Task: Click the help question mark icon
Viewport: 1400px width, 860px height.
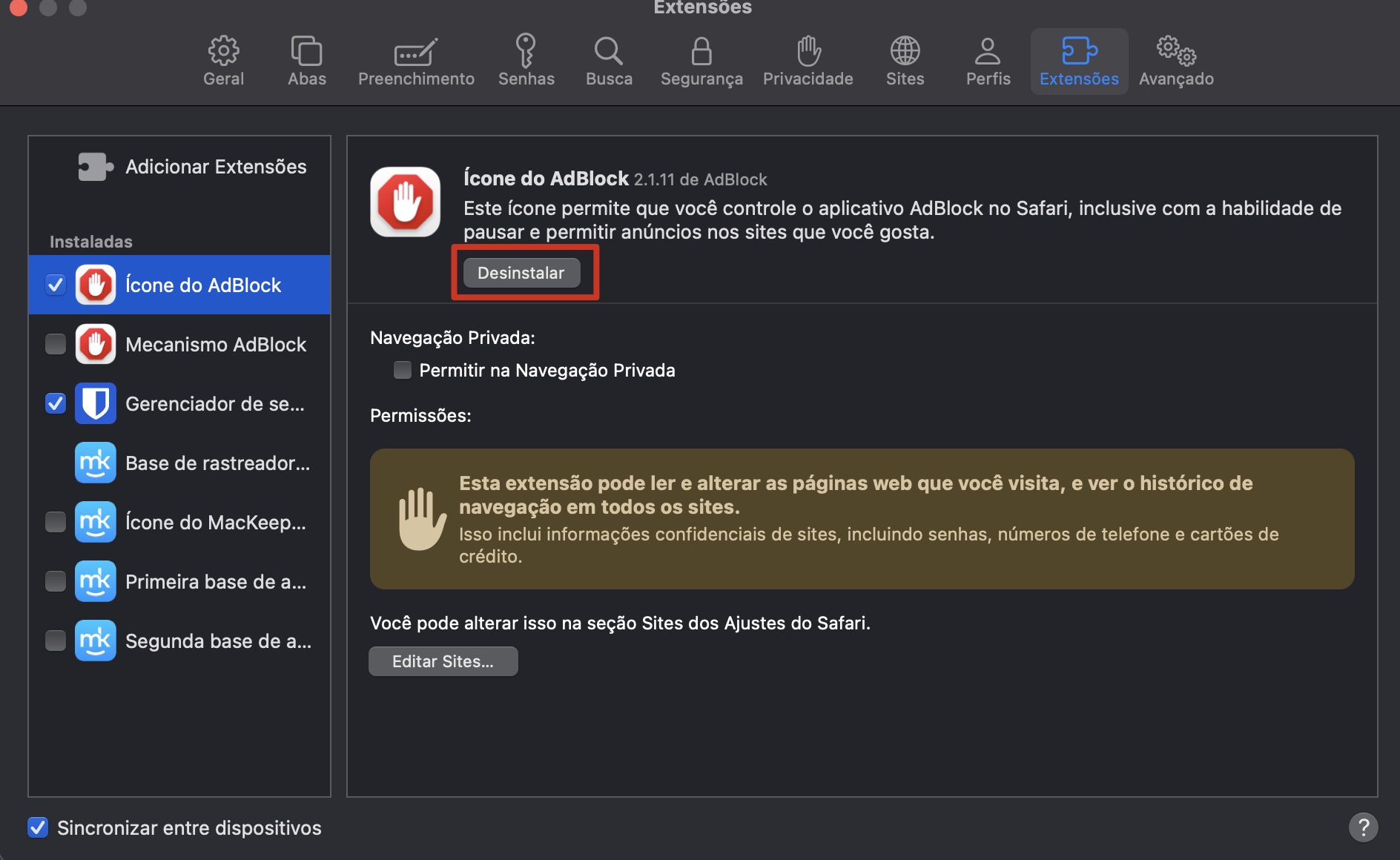Action: pyautogui.click(x=1361, y=828)
